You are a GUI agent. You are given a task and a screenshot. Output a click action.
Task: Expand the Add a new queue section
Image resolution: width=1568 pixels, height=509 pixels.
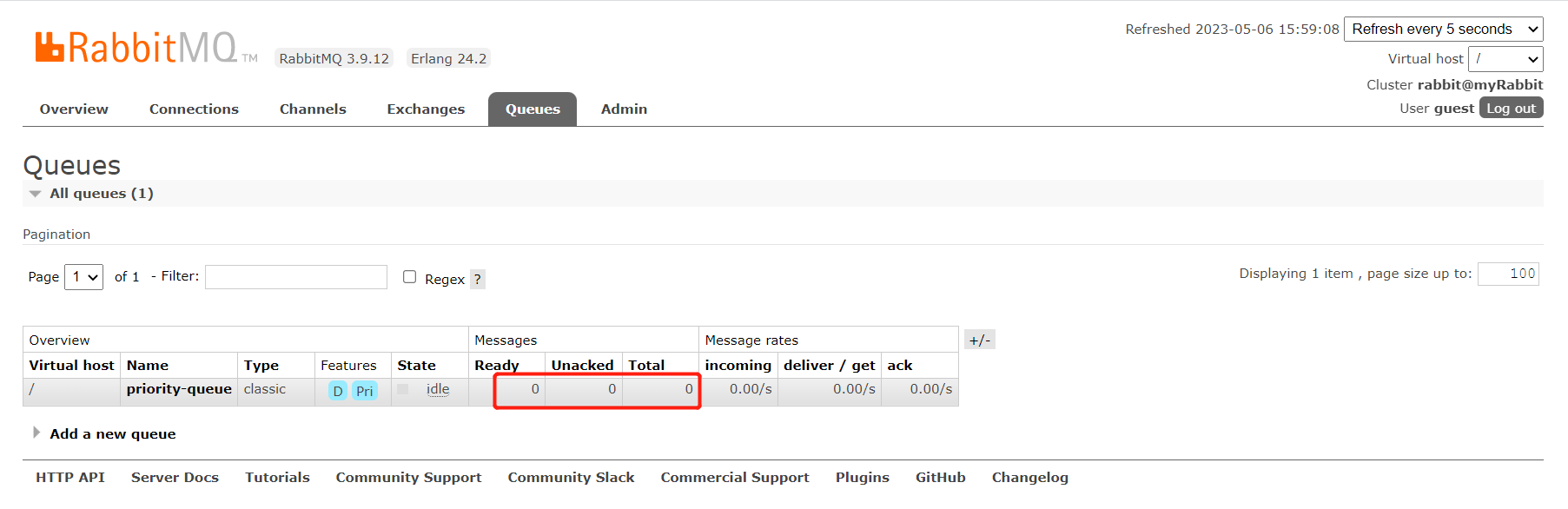click(112, 433)
